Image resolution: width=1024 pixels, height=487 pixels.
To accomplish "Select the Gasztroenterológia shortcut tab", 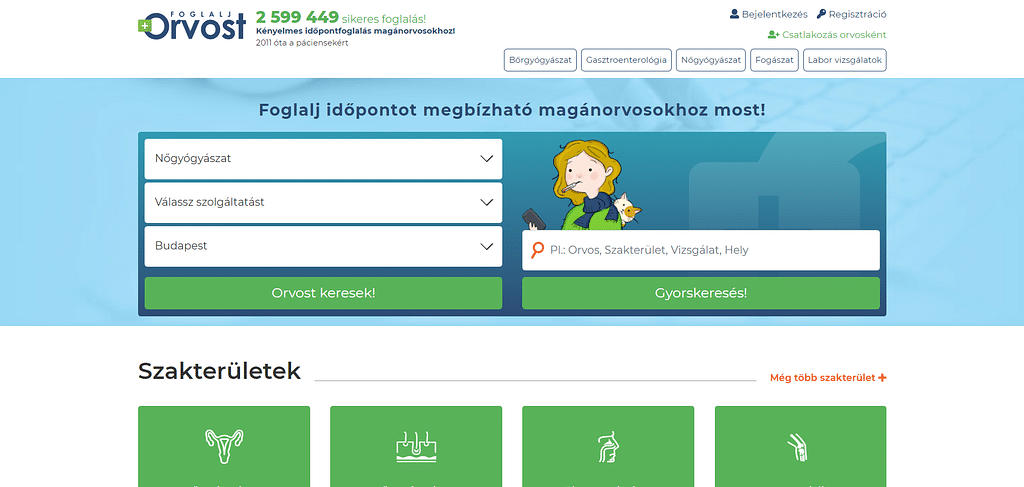I will pyautogui.click(x=625, y=60).
